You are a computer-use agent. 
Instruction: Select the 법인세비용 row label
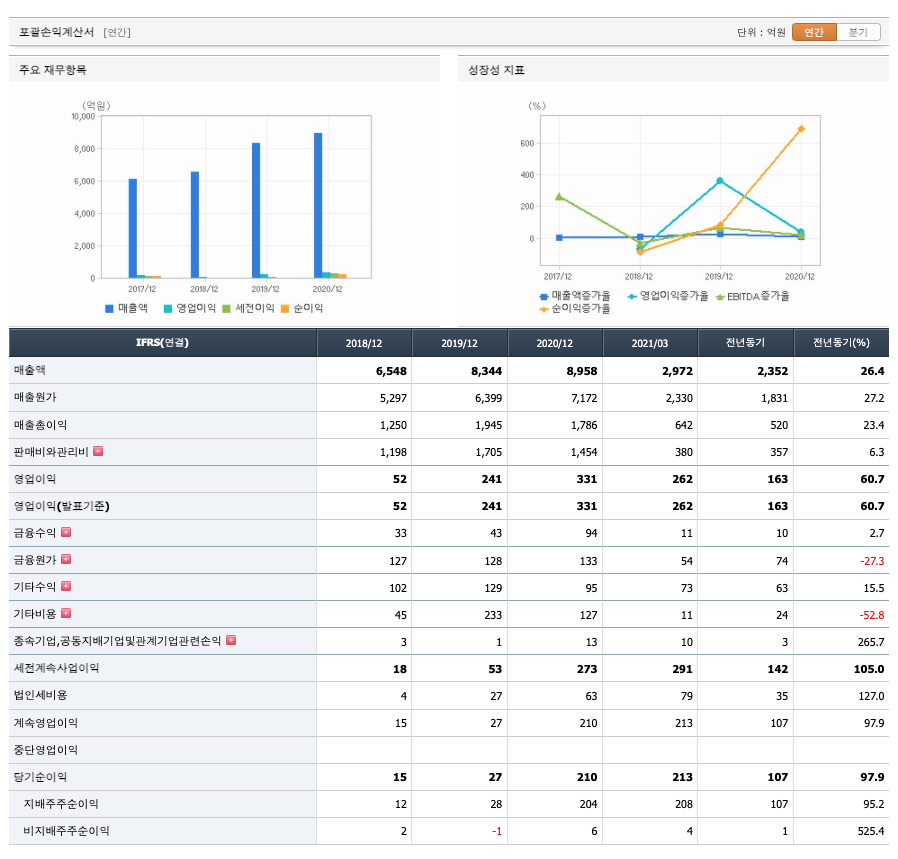point(40,695)
